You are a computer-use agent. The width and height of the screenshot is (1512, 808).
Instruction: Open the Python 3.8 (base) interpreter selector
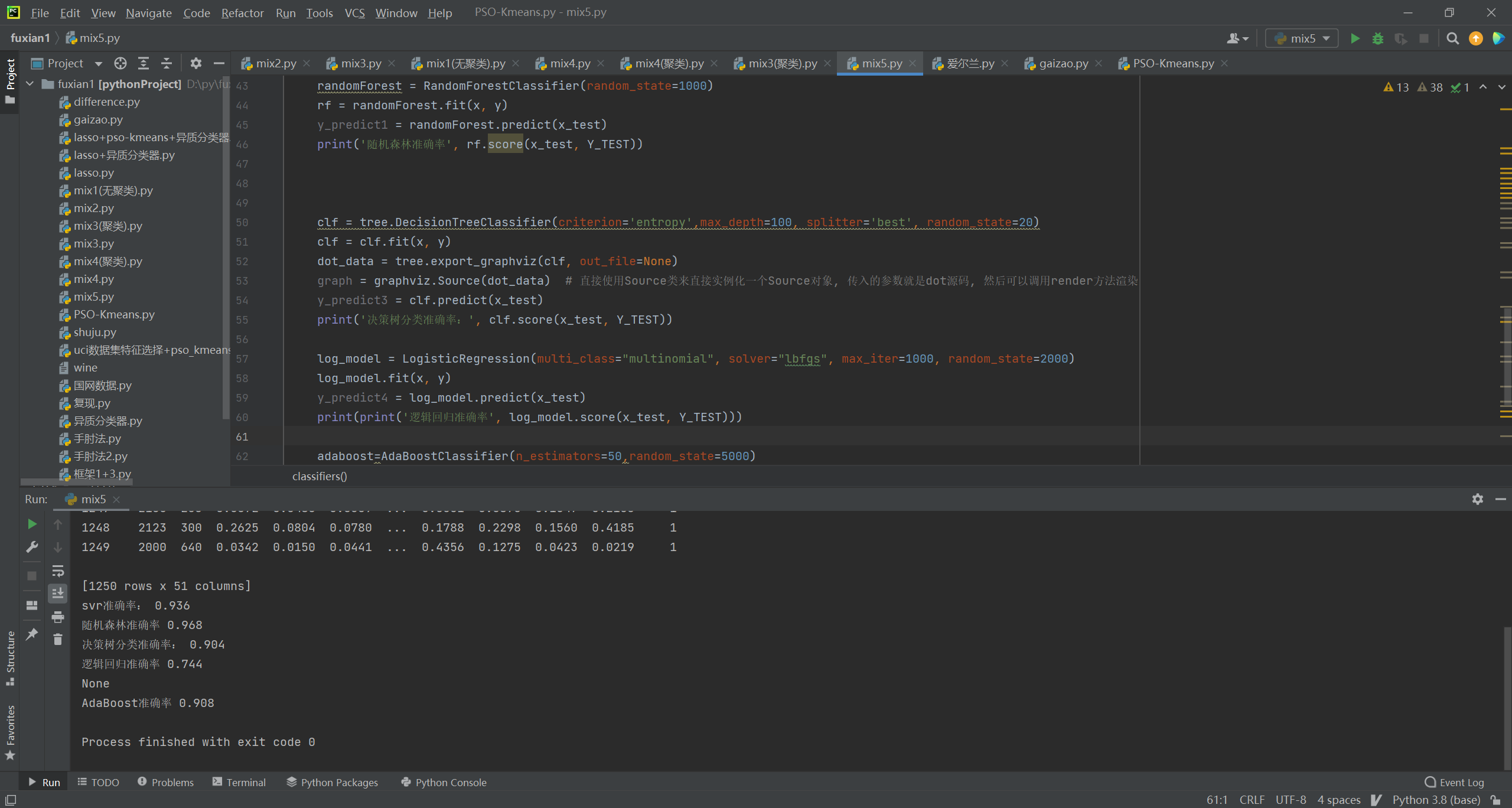(1436, 800)
